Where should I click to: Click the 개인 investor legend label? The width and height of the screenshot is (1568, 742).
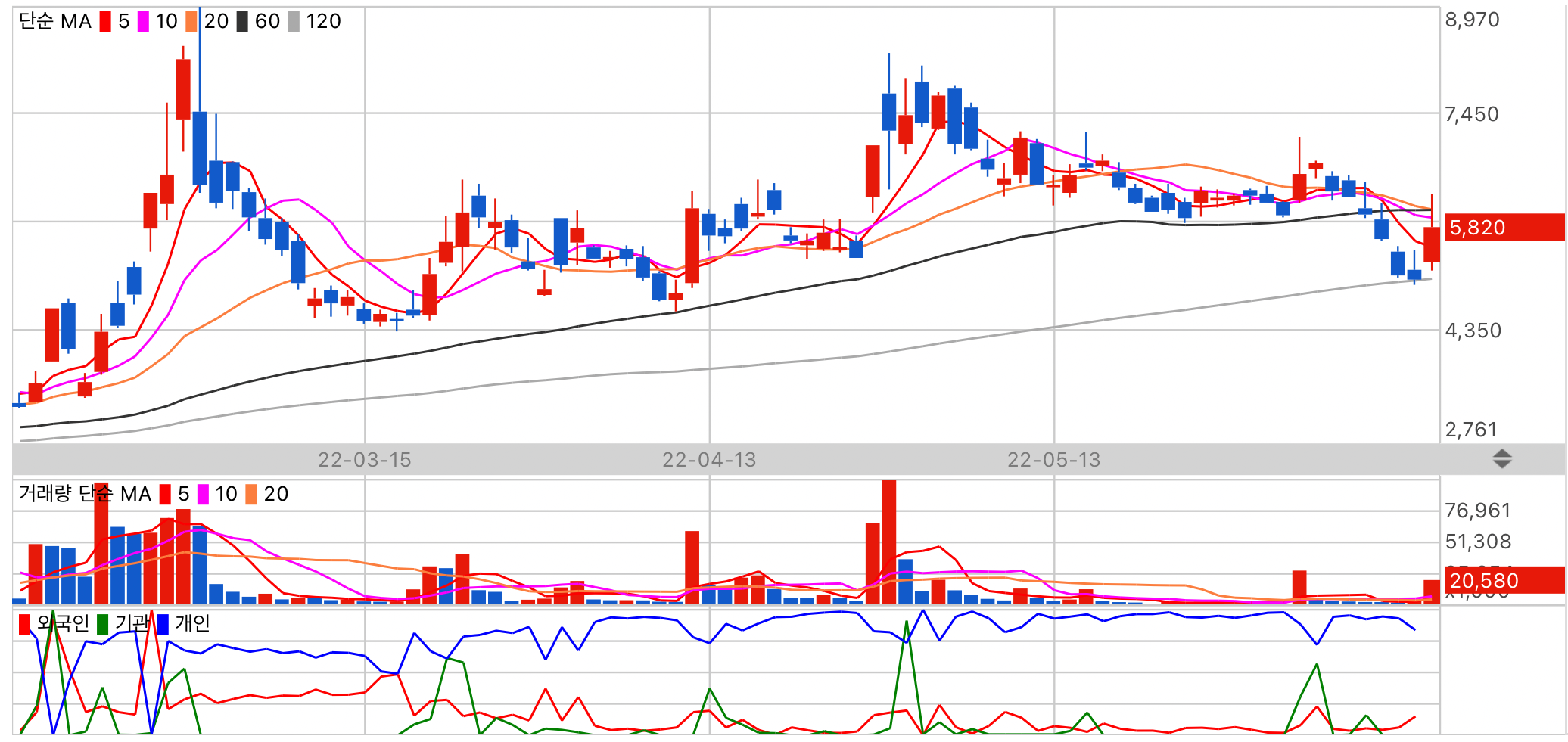[193, 623]
